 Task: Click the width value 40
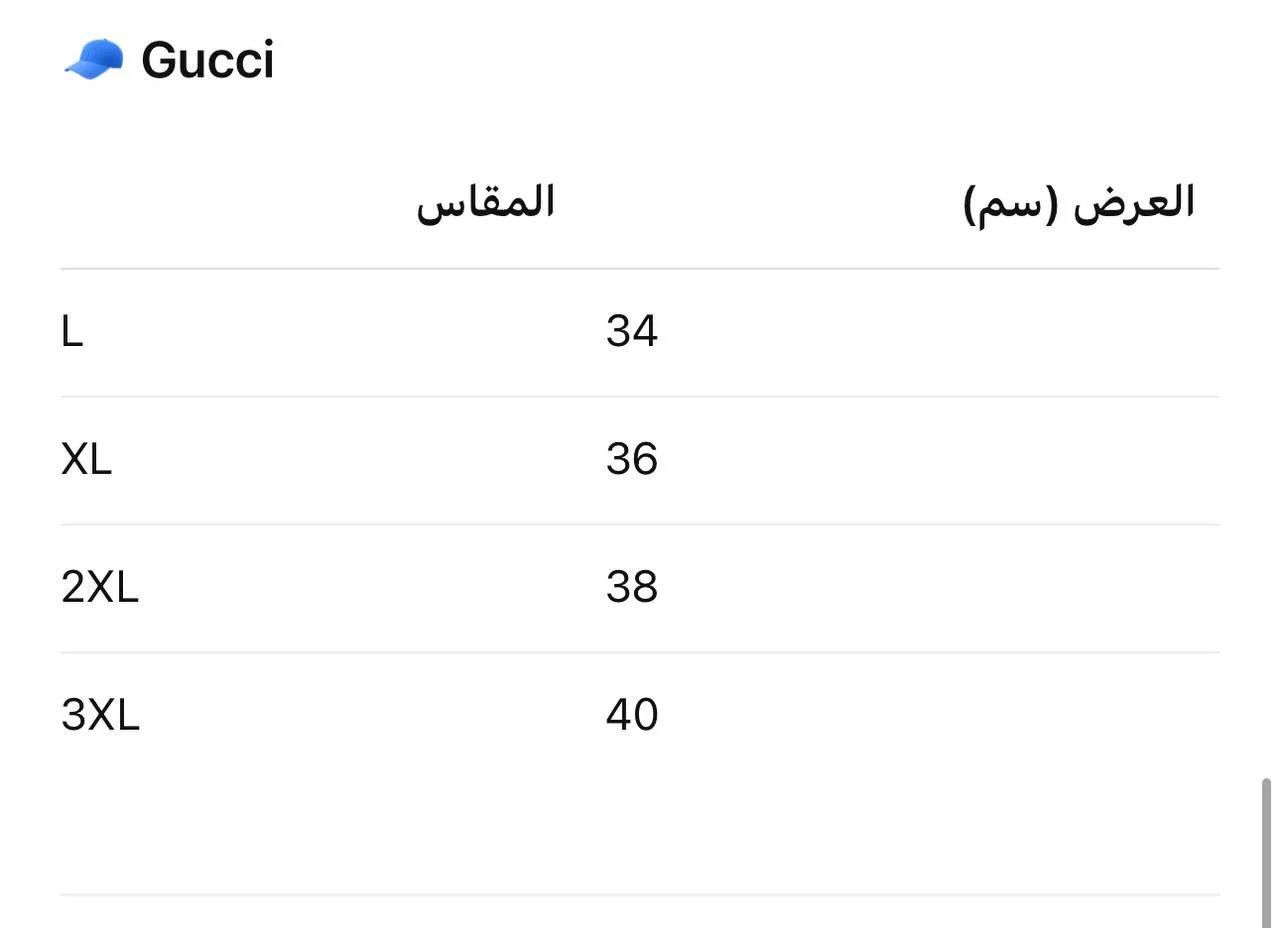pyautogui.click(x=632, y=715)
